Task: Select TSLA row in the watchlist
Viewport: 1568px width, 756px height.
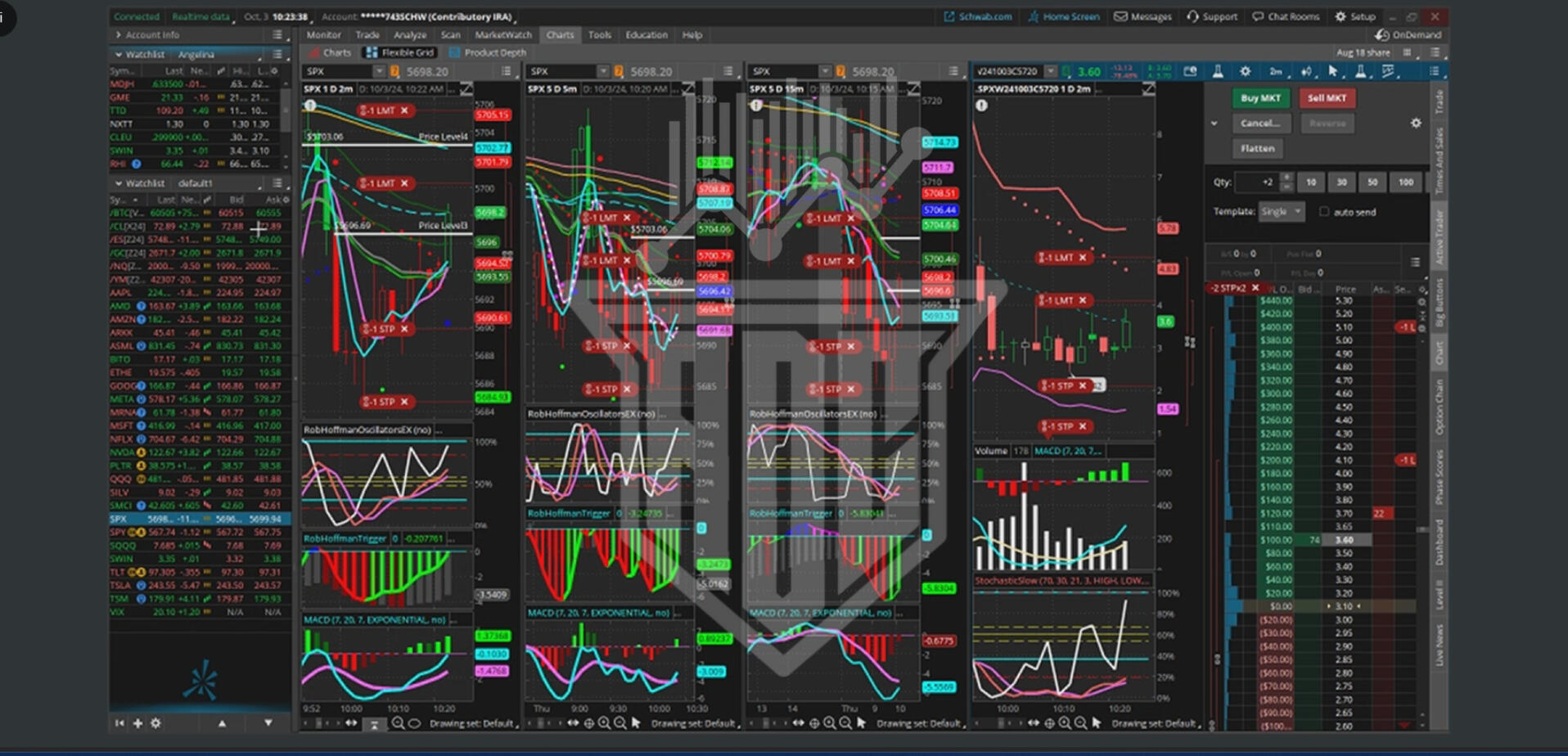Action: click(200, 585)
